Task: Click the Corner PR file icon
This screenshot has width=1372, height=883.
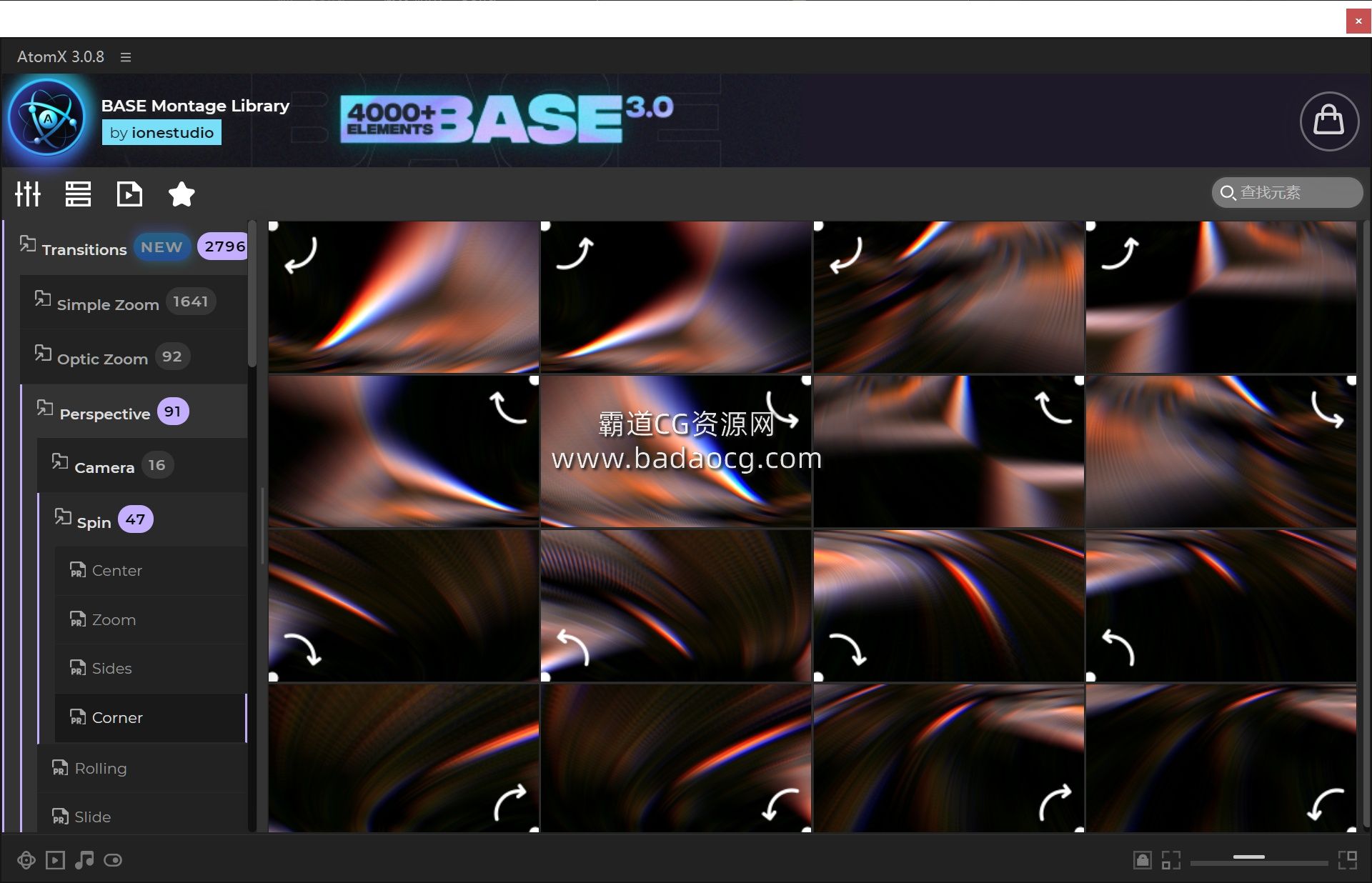Action: 78,717
